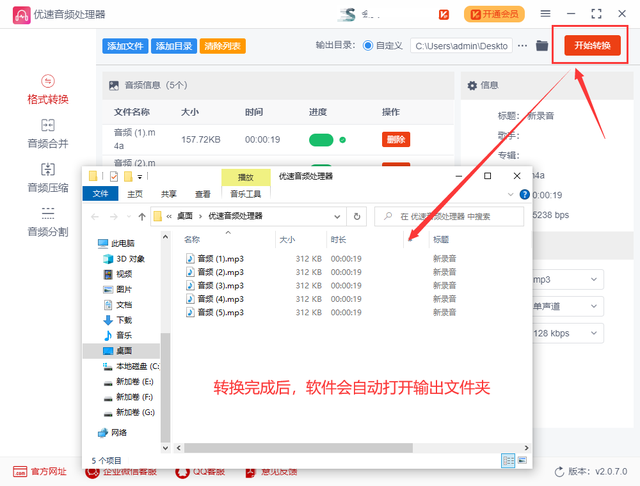
Task: Select 新加卷 (F:) drive
Action: [x=129, y=397]
